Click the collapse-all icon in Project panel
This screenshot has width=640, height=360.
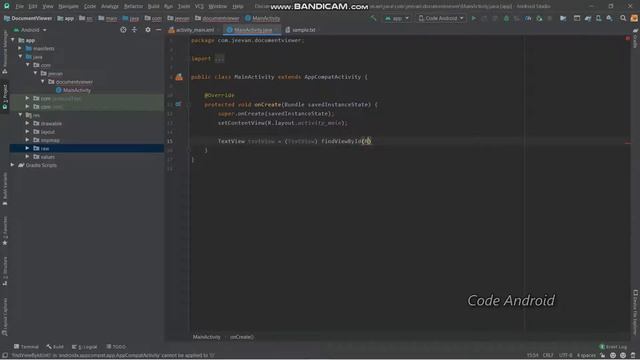point(134,30)
